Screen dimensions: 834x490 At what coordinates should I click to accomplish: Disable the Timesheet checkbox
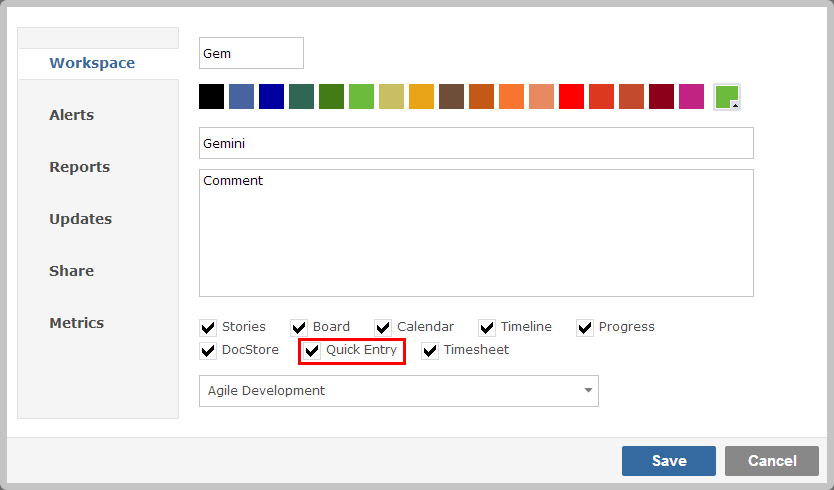tap(430, 351)
